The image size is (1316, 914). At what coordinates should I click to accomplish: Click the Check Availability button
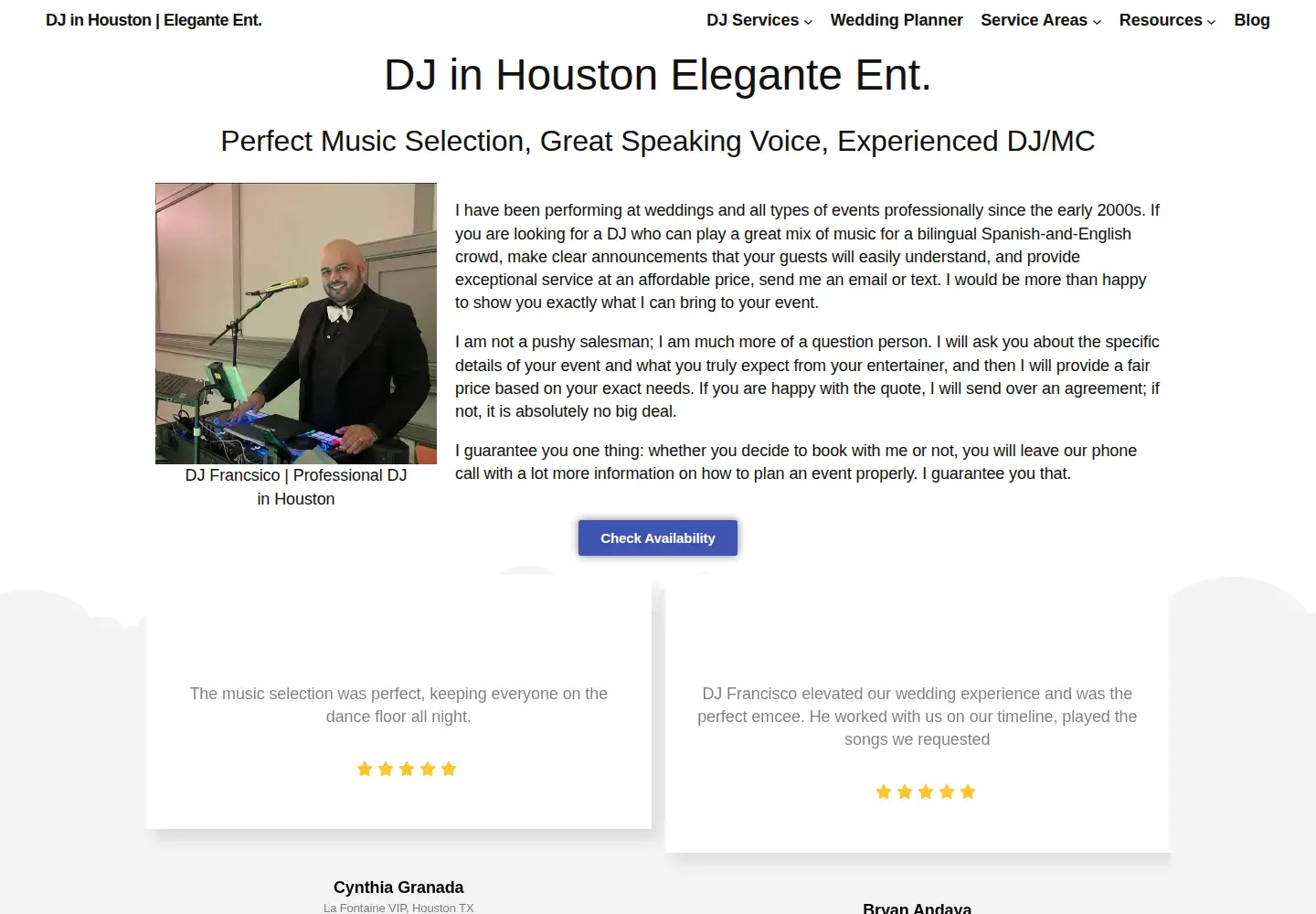click(658, 538)
